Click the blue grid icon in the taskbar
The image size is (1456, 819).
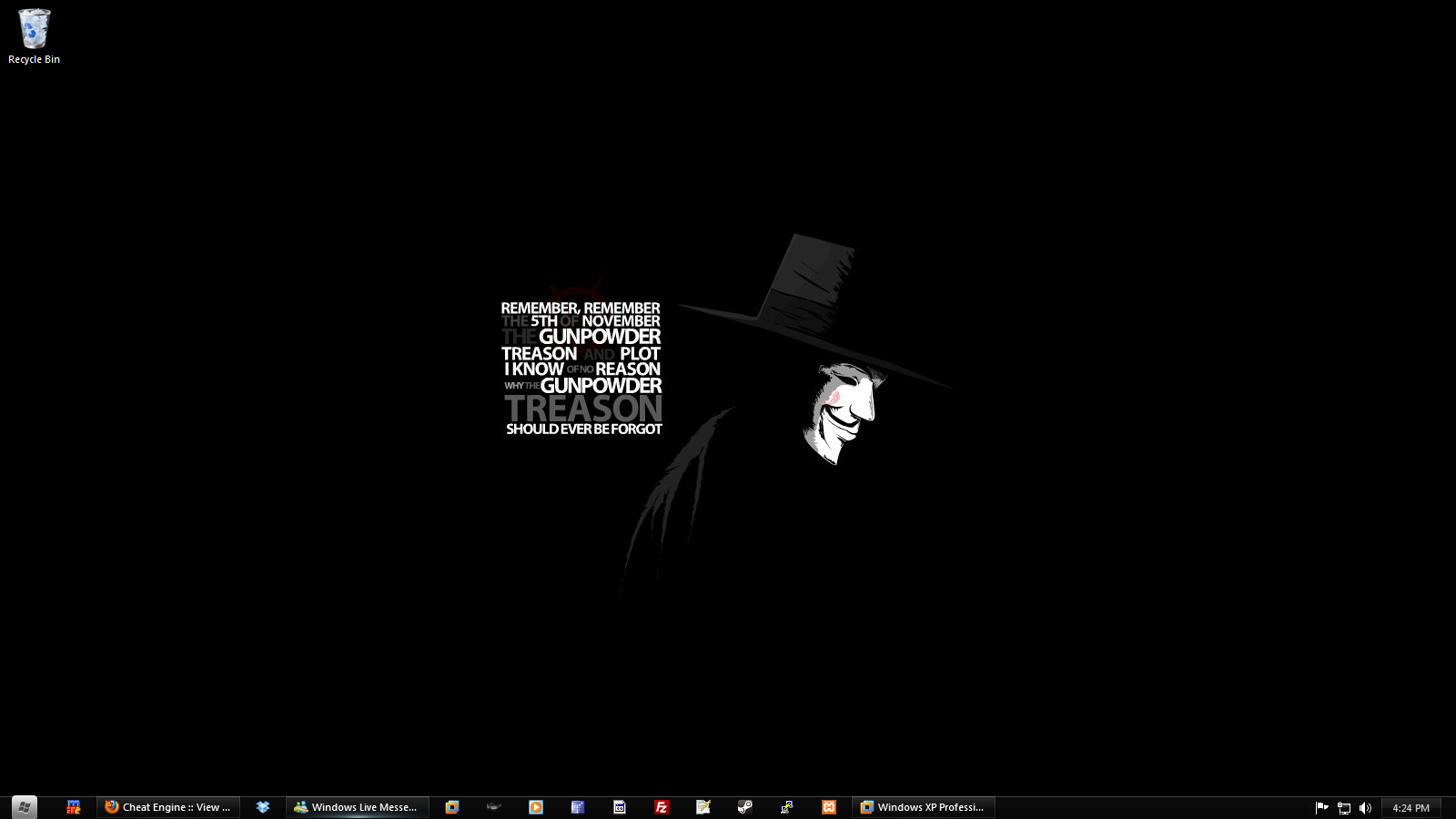[x=578, y=807]
